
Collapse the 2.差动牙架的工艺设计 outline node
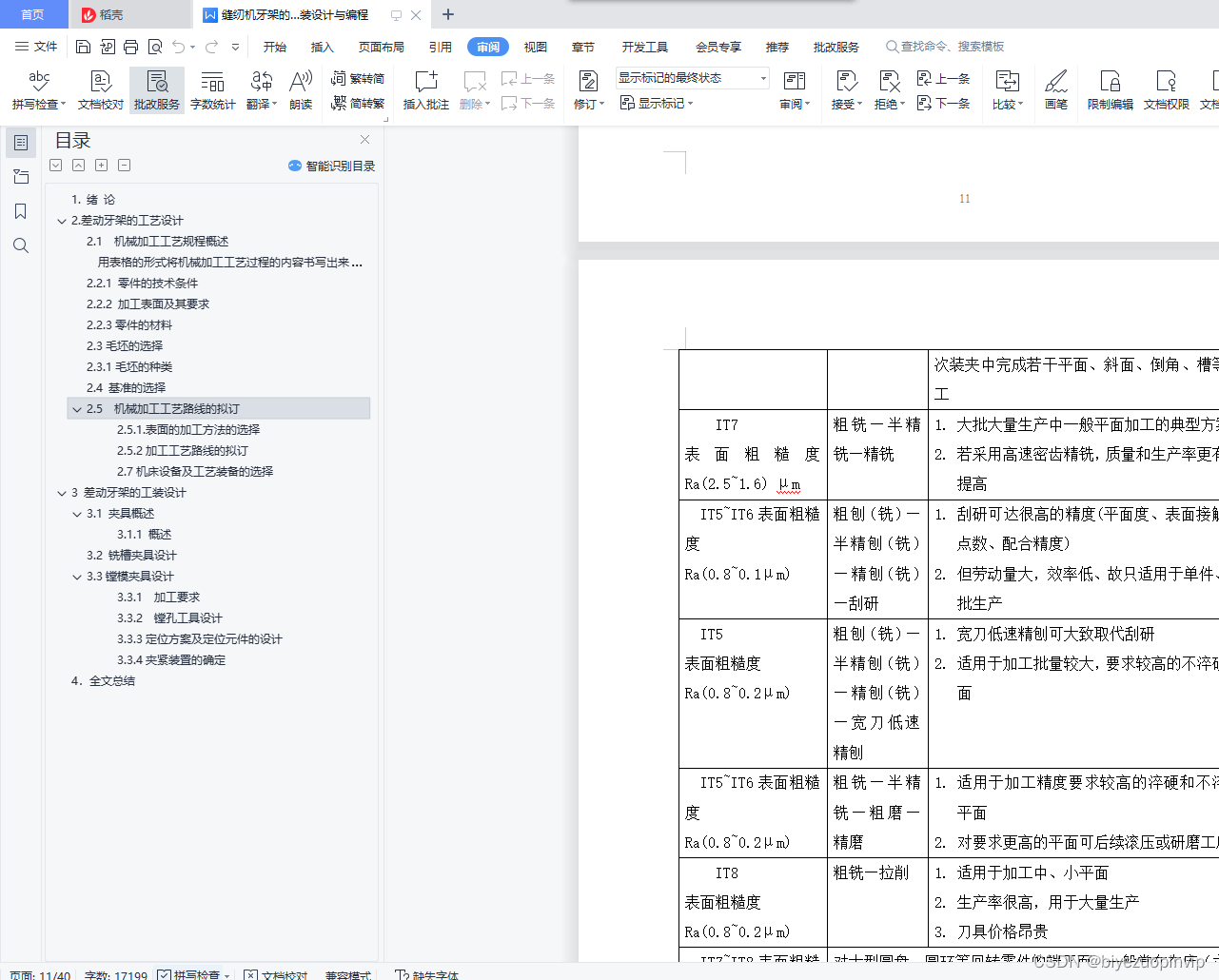point(62,221)
